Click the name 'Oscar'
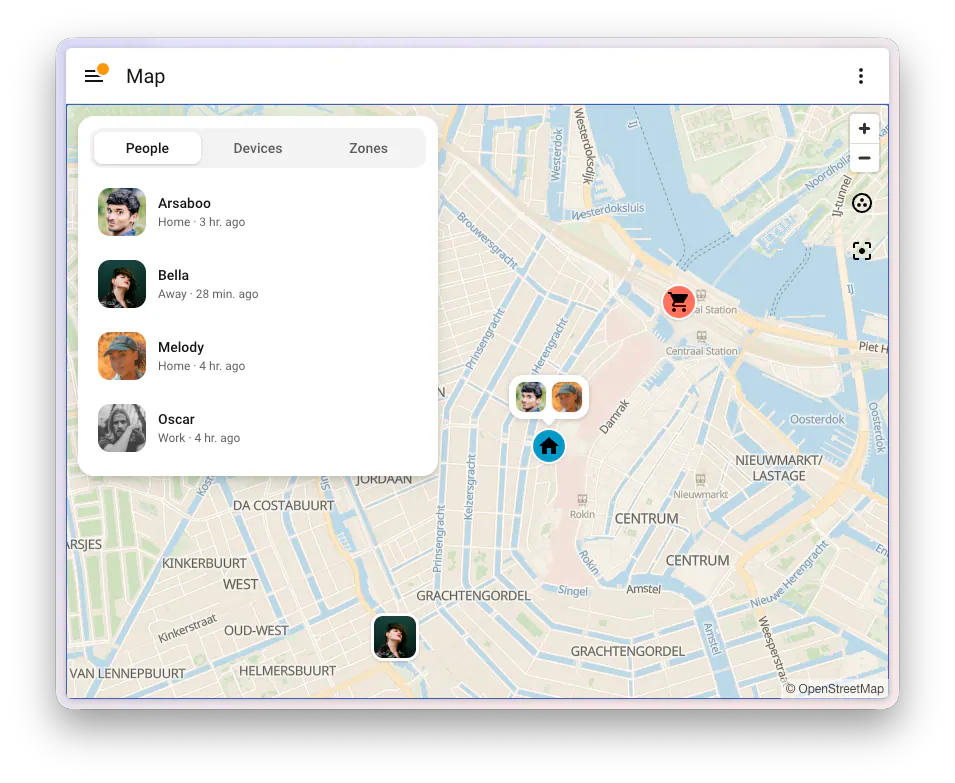Screen dimensions: 955x783 (176, 420)
